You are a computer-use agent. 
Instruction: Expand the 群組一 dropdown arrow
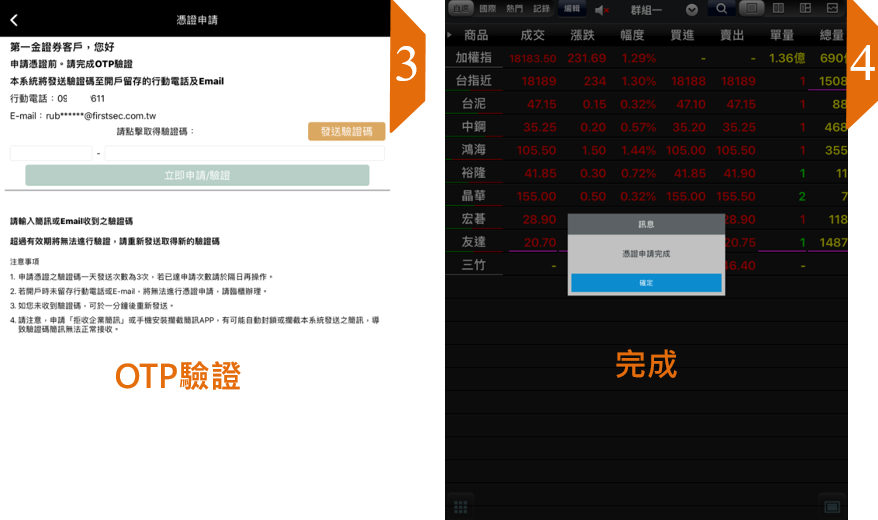(x=691, y=9)
